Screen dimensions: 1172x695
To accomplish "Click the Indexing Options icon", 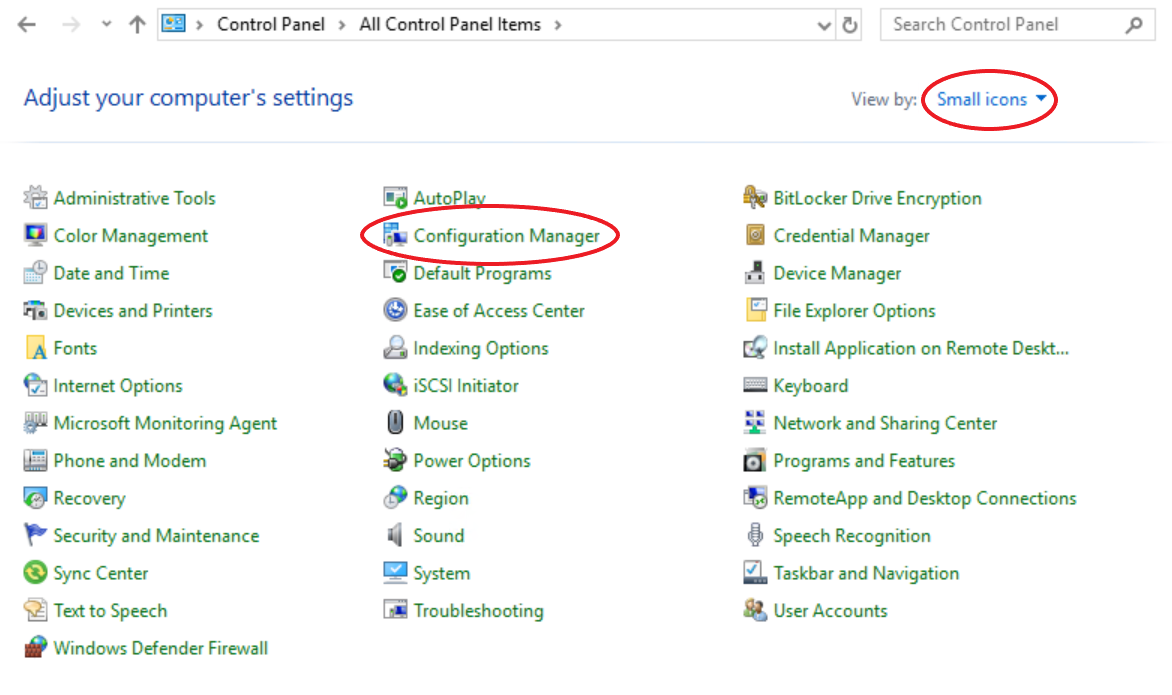I will click(x=395, y=348).
